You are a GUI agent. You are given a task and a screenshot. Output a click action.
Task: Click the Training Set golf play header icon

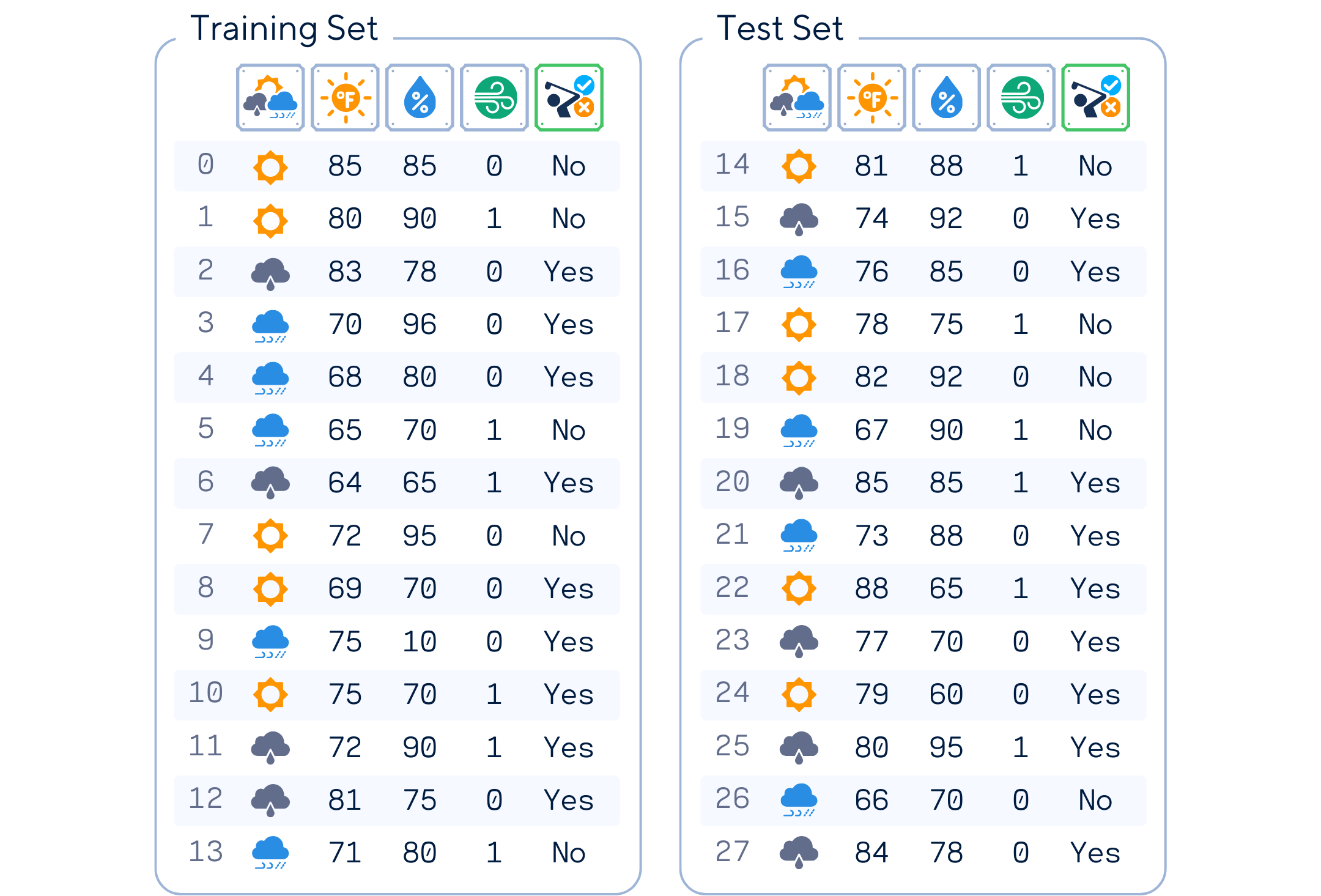pos(569,98)
